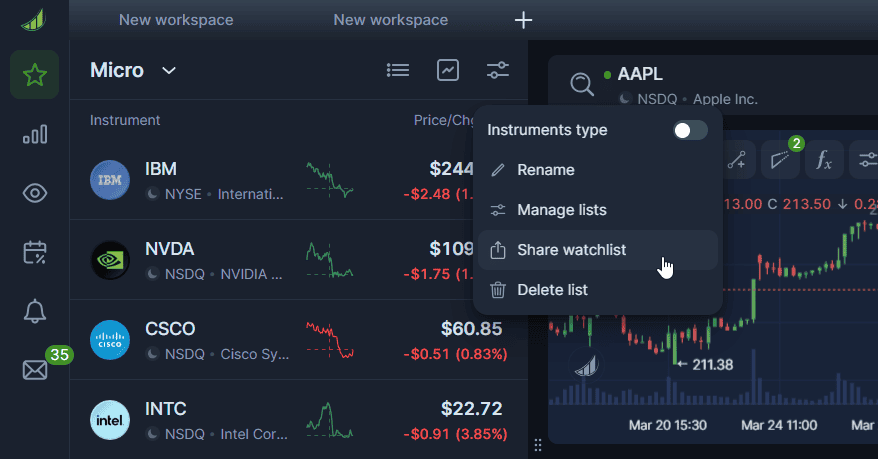
Task: Click the AAPL symbol title in chart
Action: 640,74
